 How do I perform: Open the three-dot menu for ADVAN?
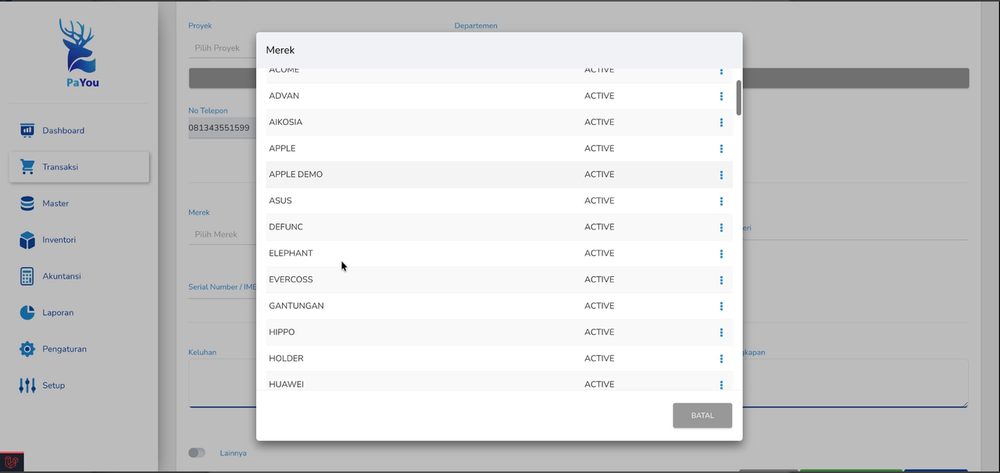[x=721, y=96]
